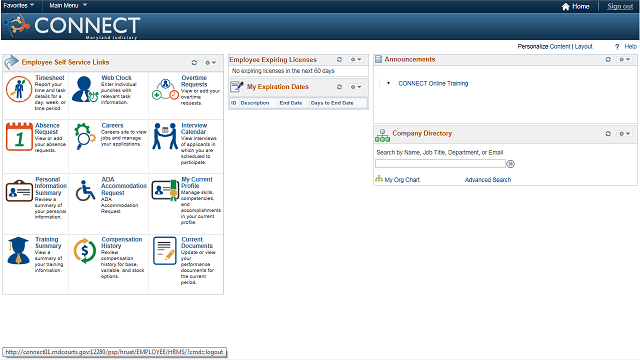
Task: Open CONNECT Online Training announcement
Action: point(433,84)
